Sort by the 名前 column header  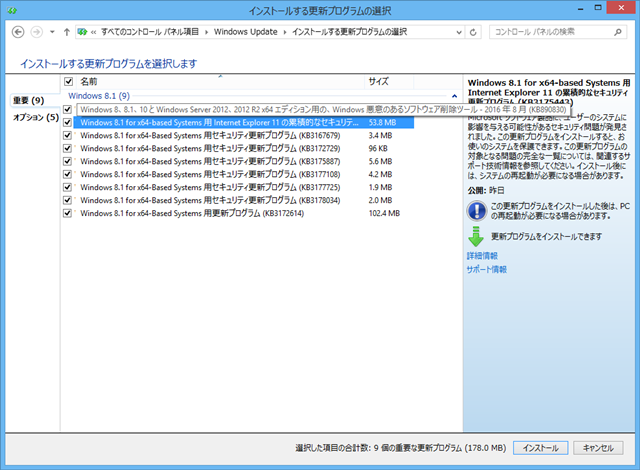click(x=219, y=82)
